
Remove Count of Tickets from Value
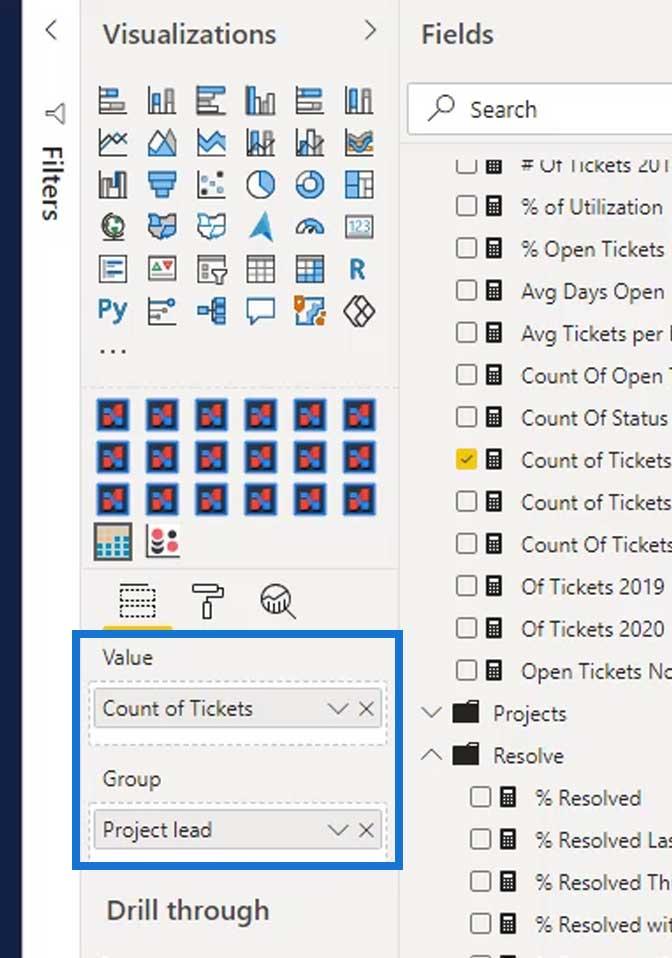point(367,709)
